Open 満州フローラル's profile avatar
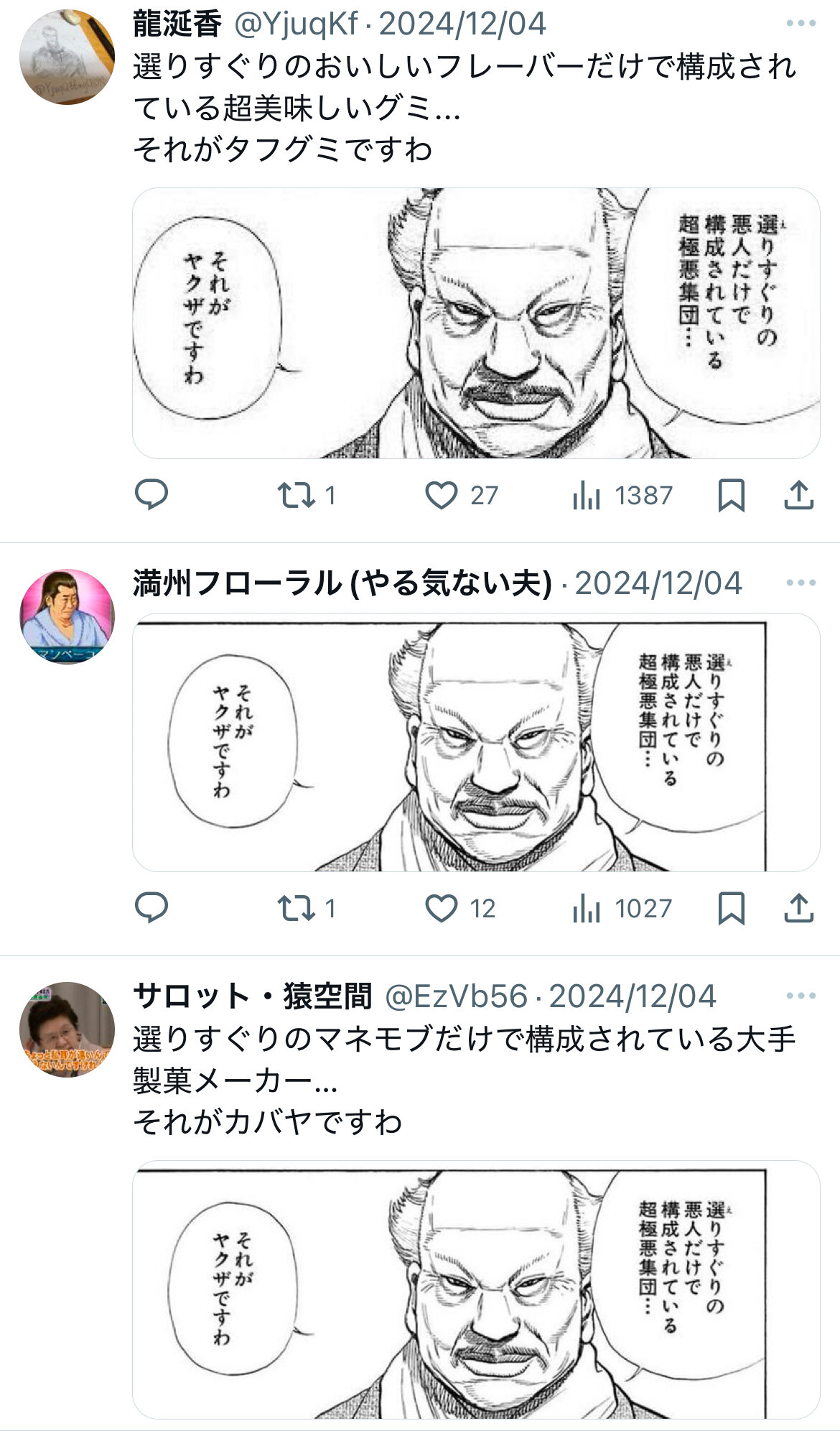This screenshot has width=840, height=1431. click(67, 616)
